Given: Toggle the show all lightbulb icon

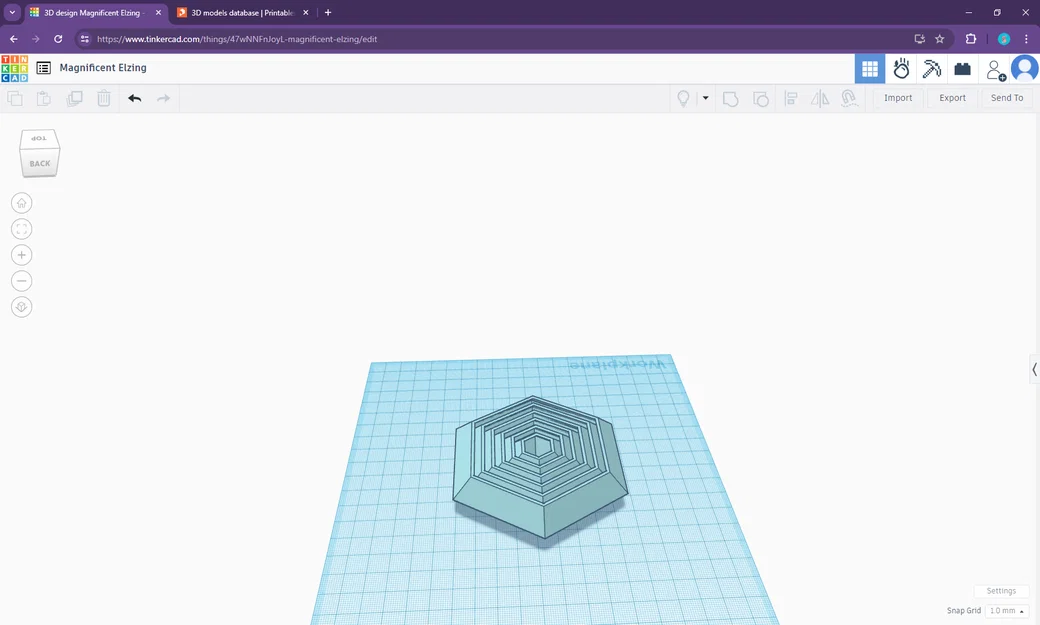Looking at the screenshot, I should tap(683, 99).
